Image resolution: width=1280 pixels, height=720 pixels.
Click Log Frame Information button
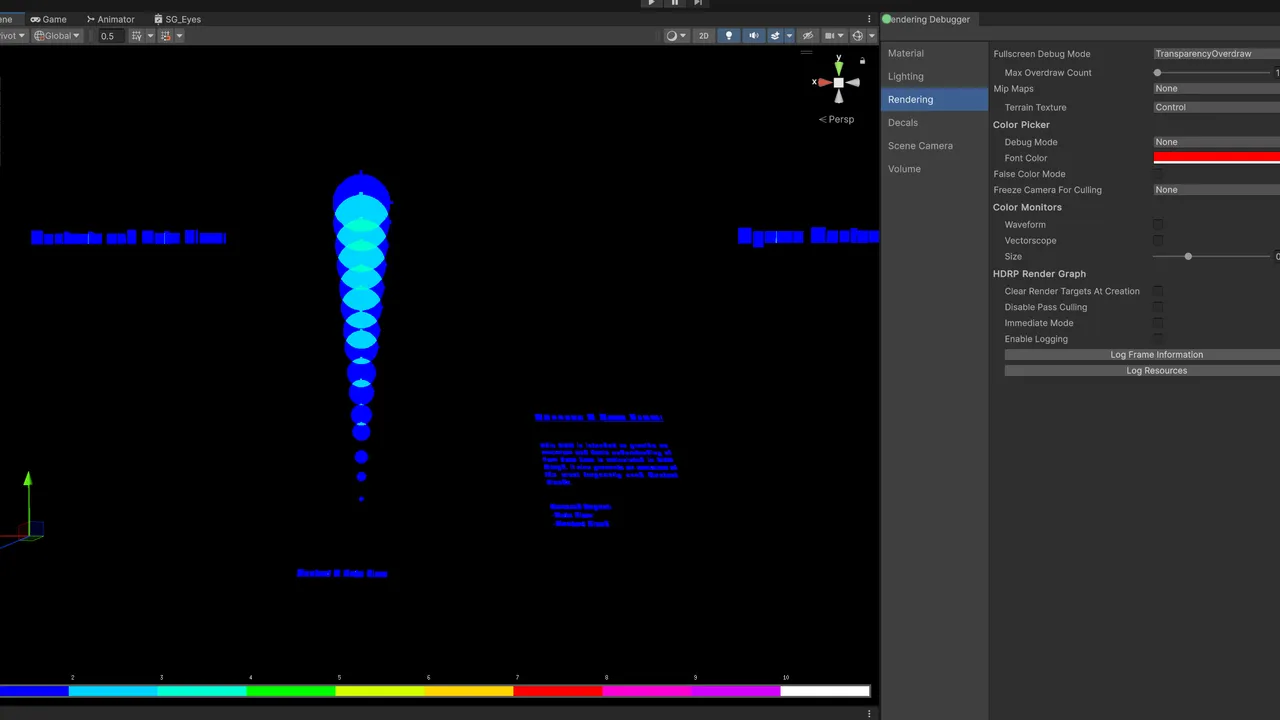point(1142,355)
